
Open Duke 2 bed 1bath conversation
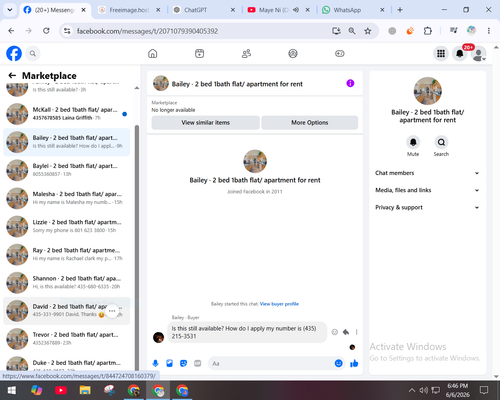(x=67, y=363)
